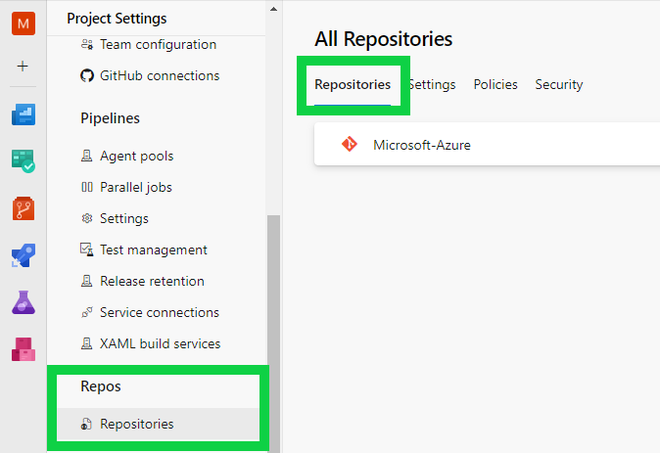Open Azure Boards from left sidebar
660x453 pixels.
coord(23,160)
